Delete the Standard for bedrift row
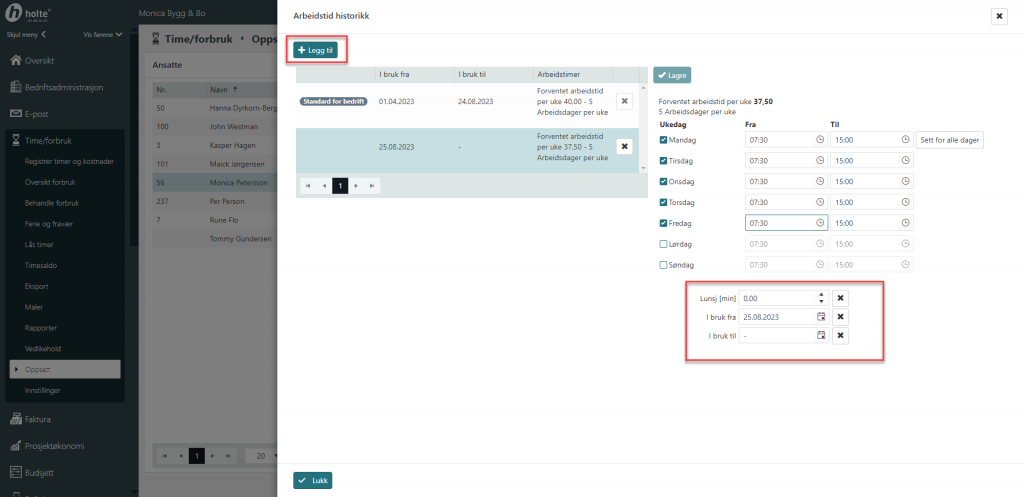1024x497 pixels. (x=624, y=101)
